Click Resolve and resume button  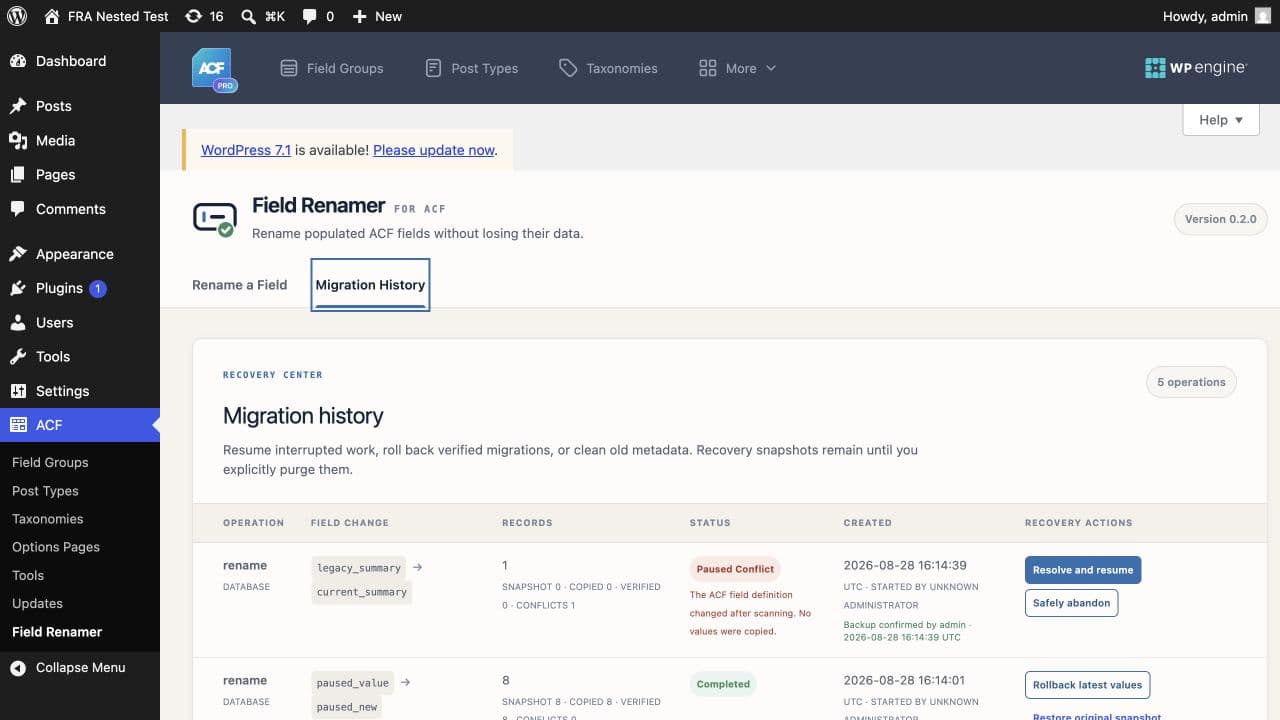click(x=1083, y=570)
